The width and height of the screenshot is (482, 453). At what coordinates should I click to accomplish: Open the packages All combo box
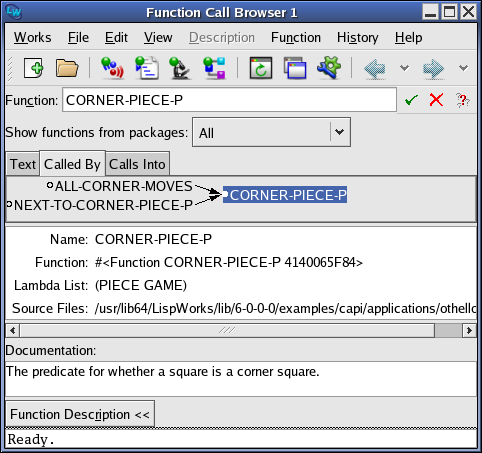pos(271,132)
